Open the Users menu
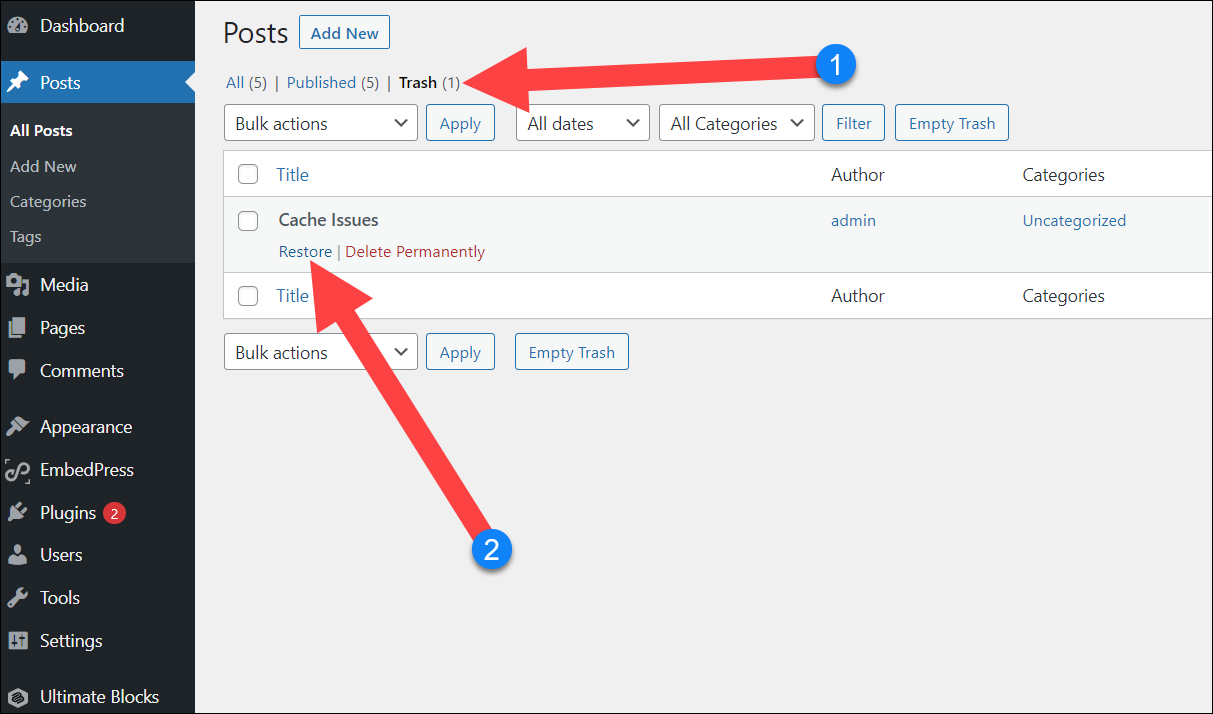1213x714 pixels. 97,555
